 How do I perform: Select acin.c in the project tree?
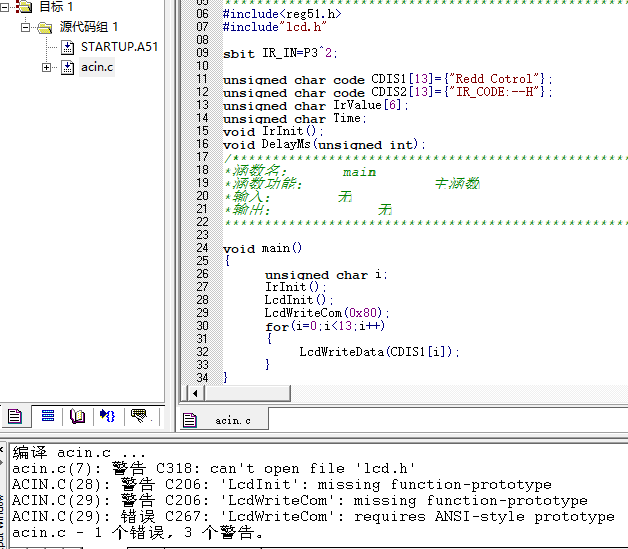(97, 67)
